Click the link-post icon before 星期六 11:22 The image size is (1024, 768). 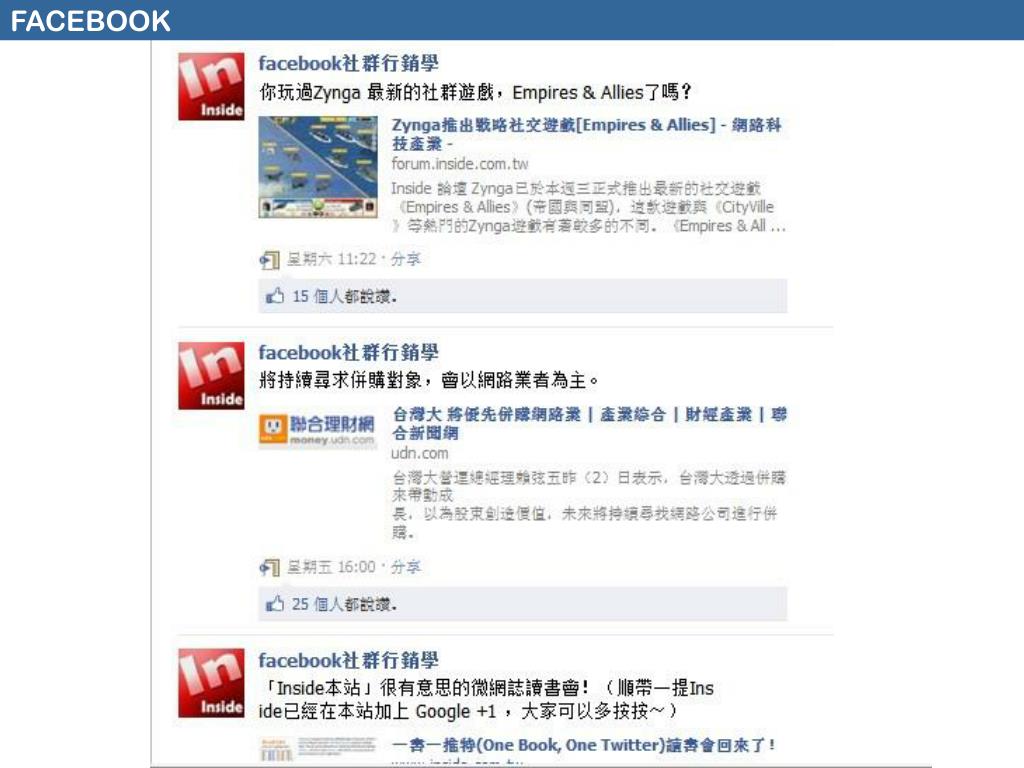tap(270, 260)
